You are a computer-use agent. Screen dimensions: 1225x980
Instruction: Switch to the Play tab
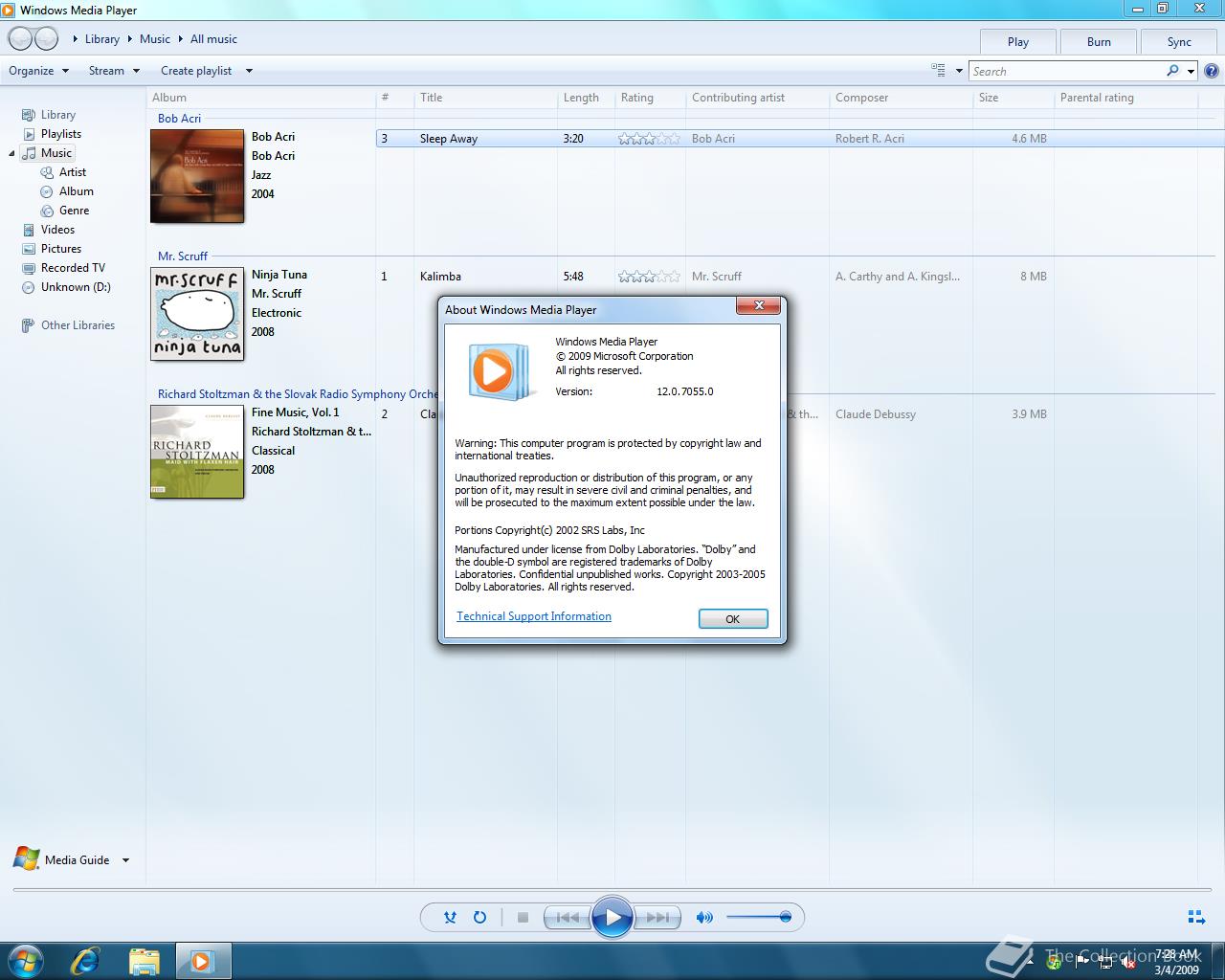[1018, 41]
